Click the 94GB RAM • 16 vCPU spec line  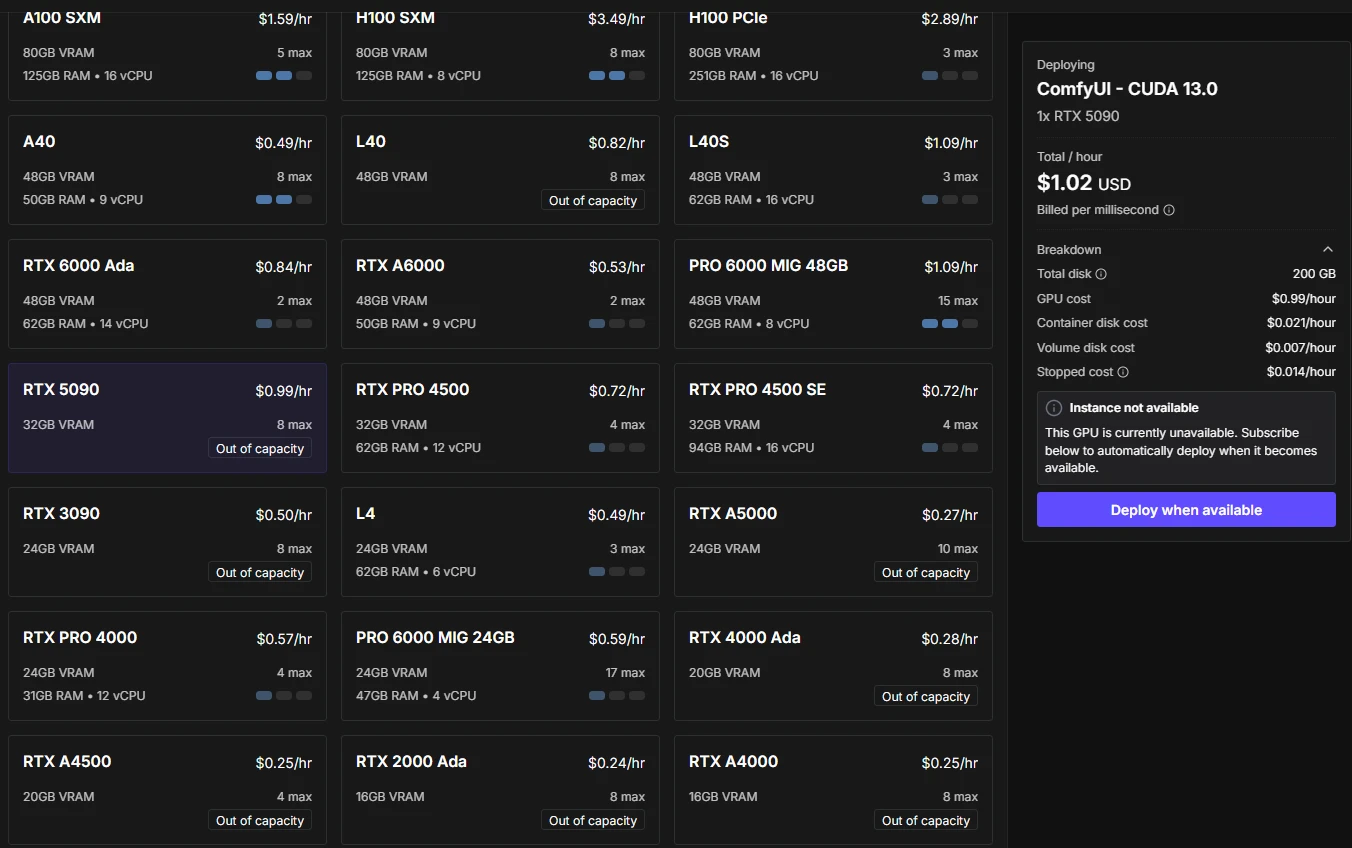click(x=751, y=448)
